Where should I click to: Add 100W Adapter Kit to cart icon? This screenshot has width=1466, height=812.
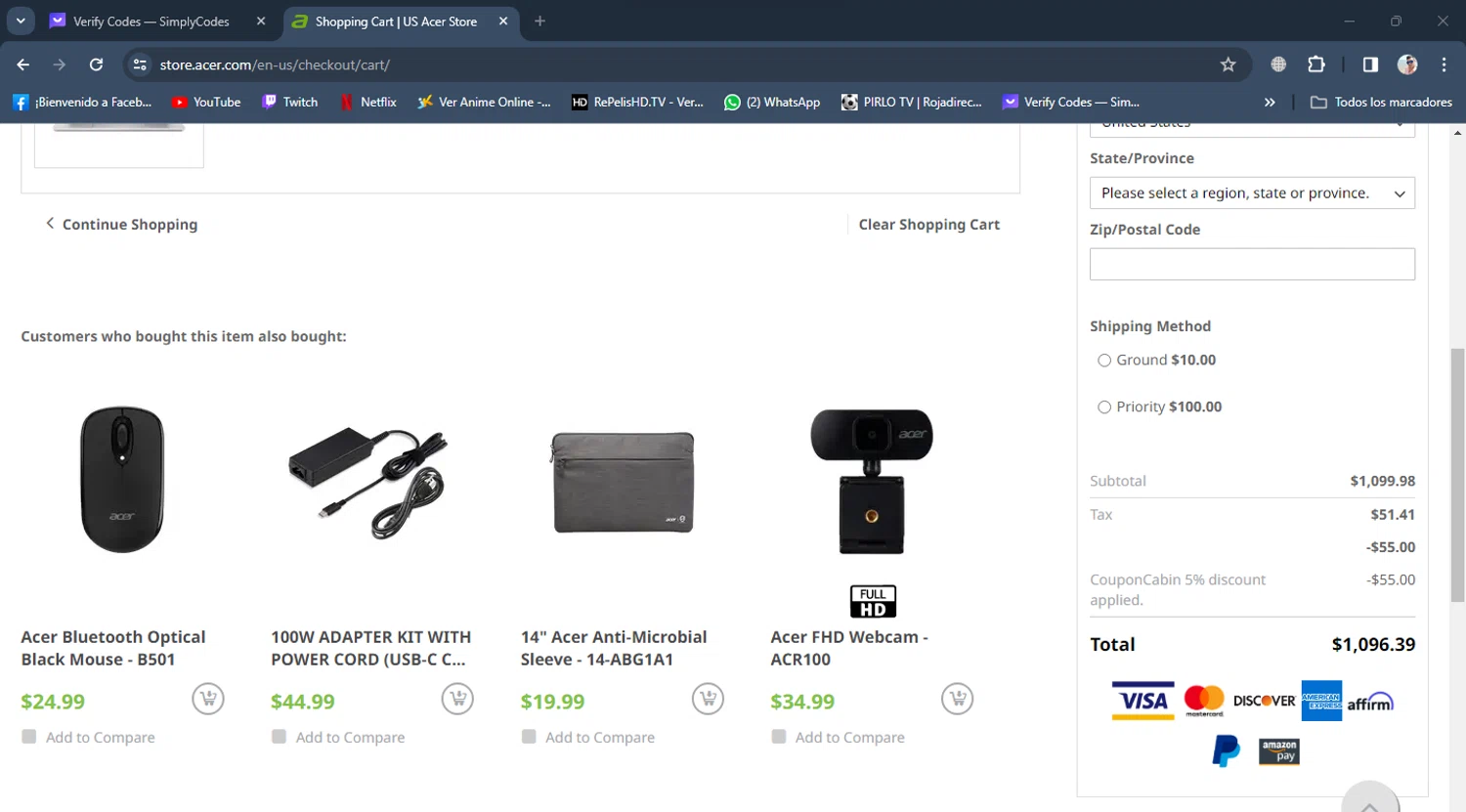pyautogui.click(x=457, y=699)
